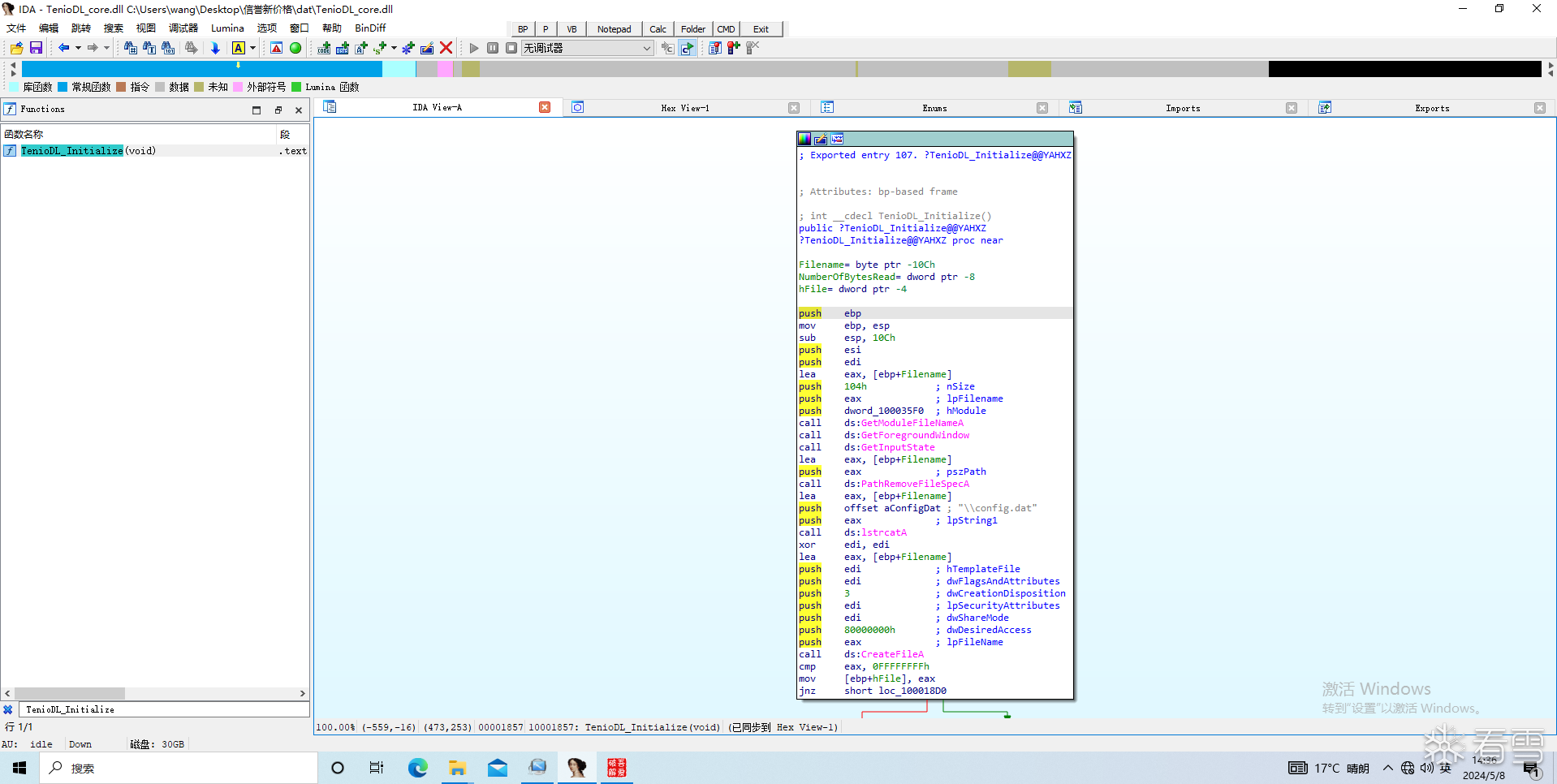Select TenioDL_Initialize in the Functions list
Image resolution: width=1557 pixels, height=784 pixels.
155,151
